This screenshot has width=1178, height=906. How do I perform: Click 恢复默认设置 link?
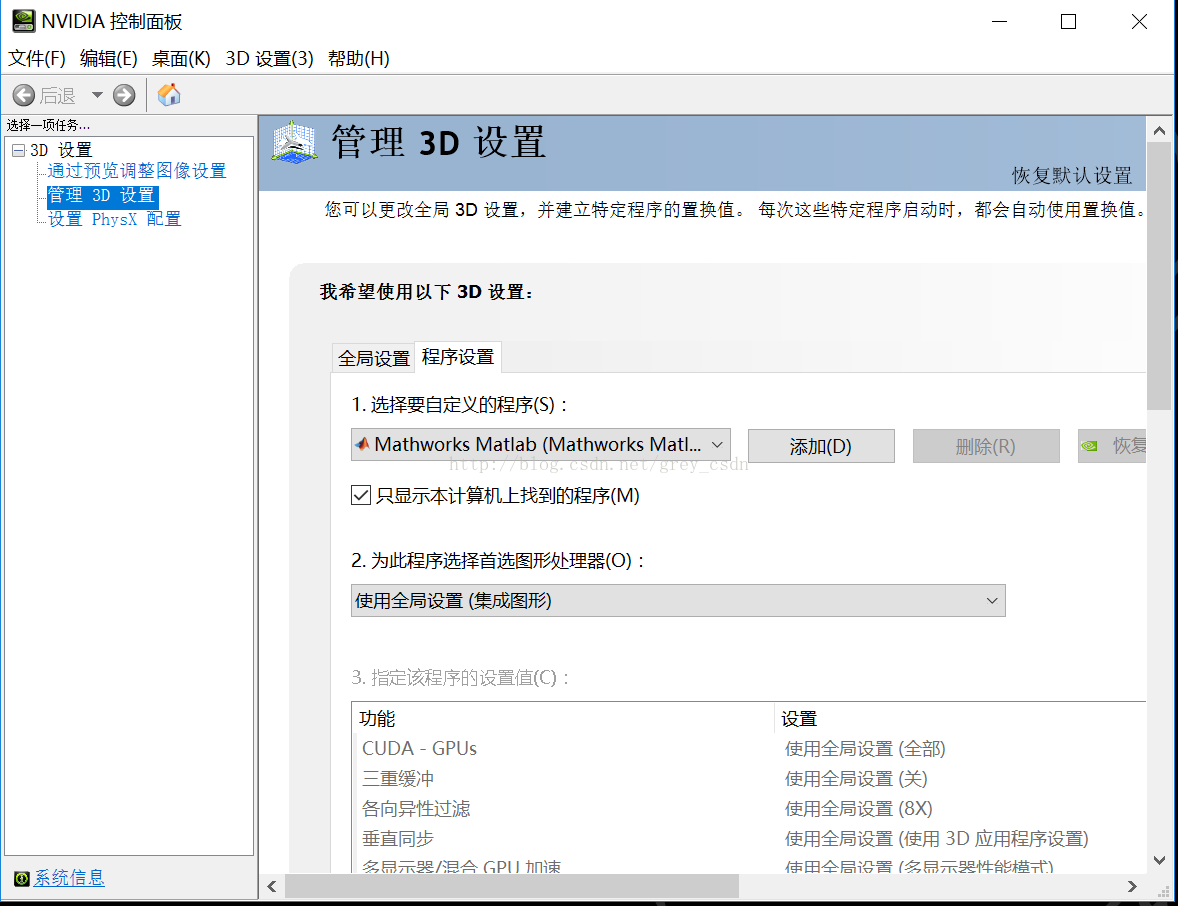click(1072, 176)
